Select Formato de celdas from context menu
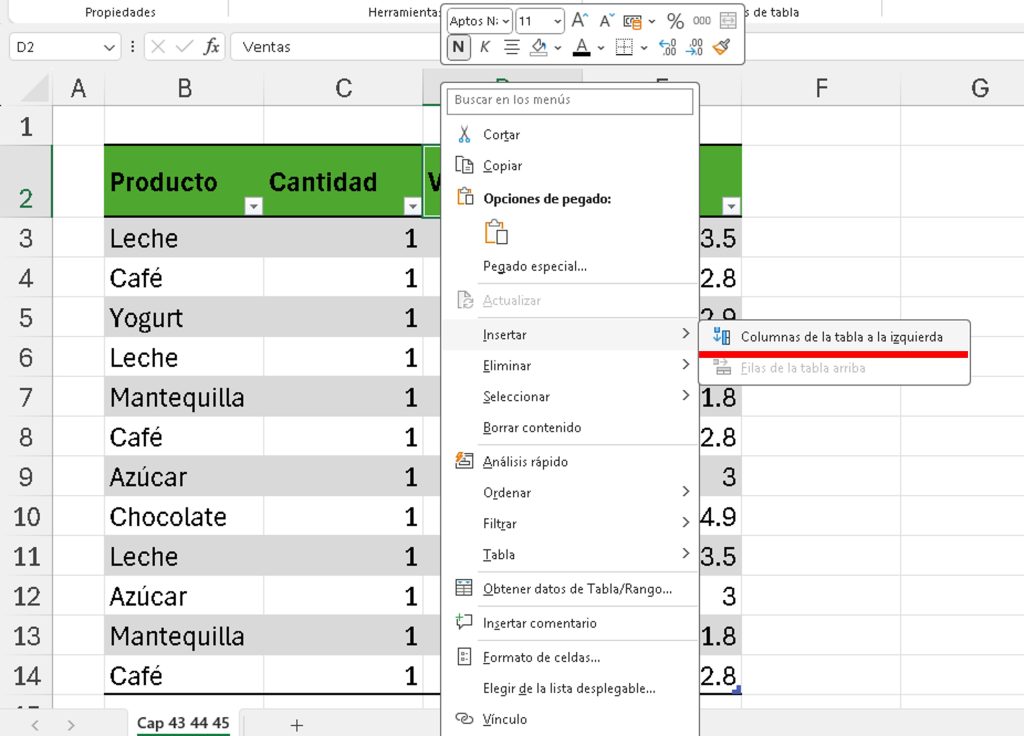This screenshot has width=1024, height=736. [541, 657]
